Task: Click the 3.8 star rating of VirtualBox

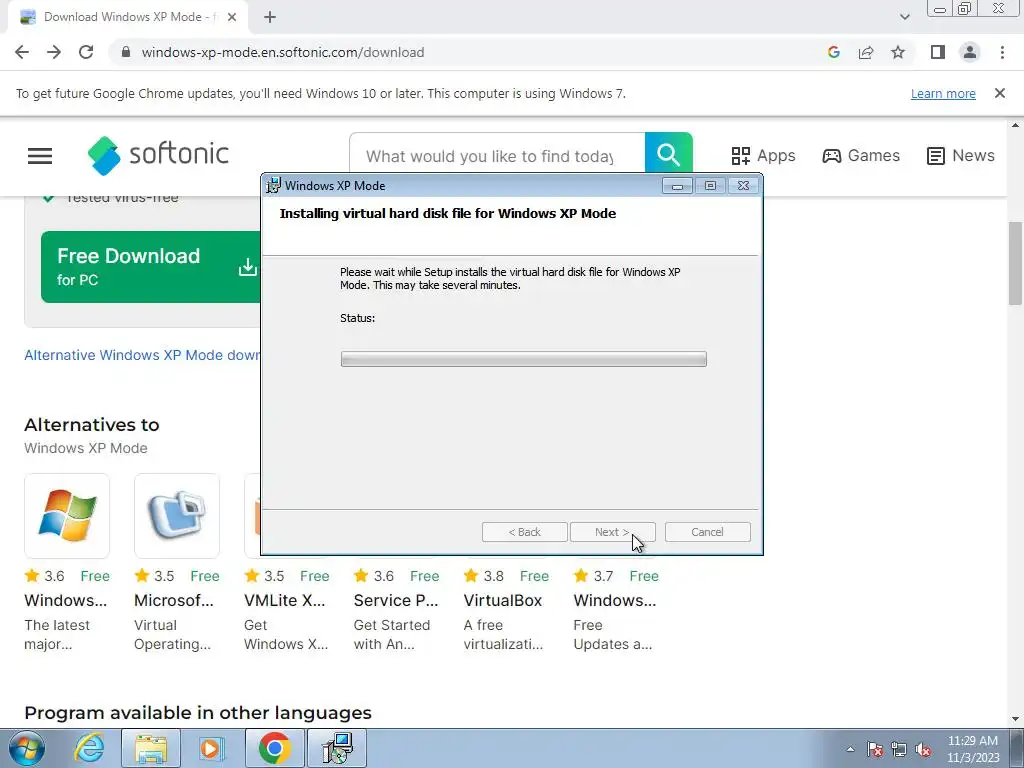Action: point(484,576)
